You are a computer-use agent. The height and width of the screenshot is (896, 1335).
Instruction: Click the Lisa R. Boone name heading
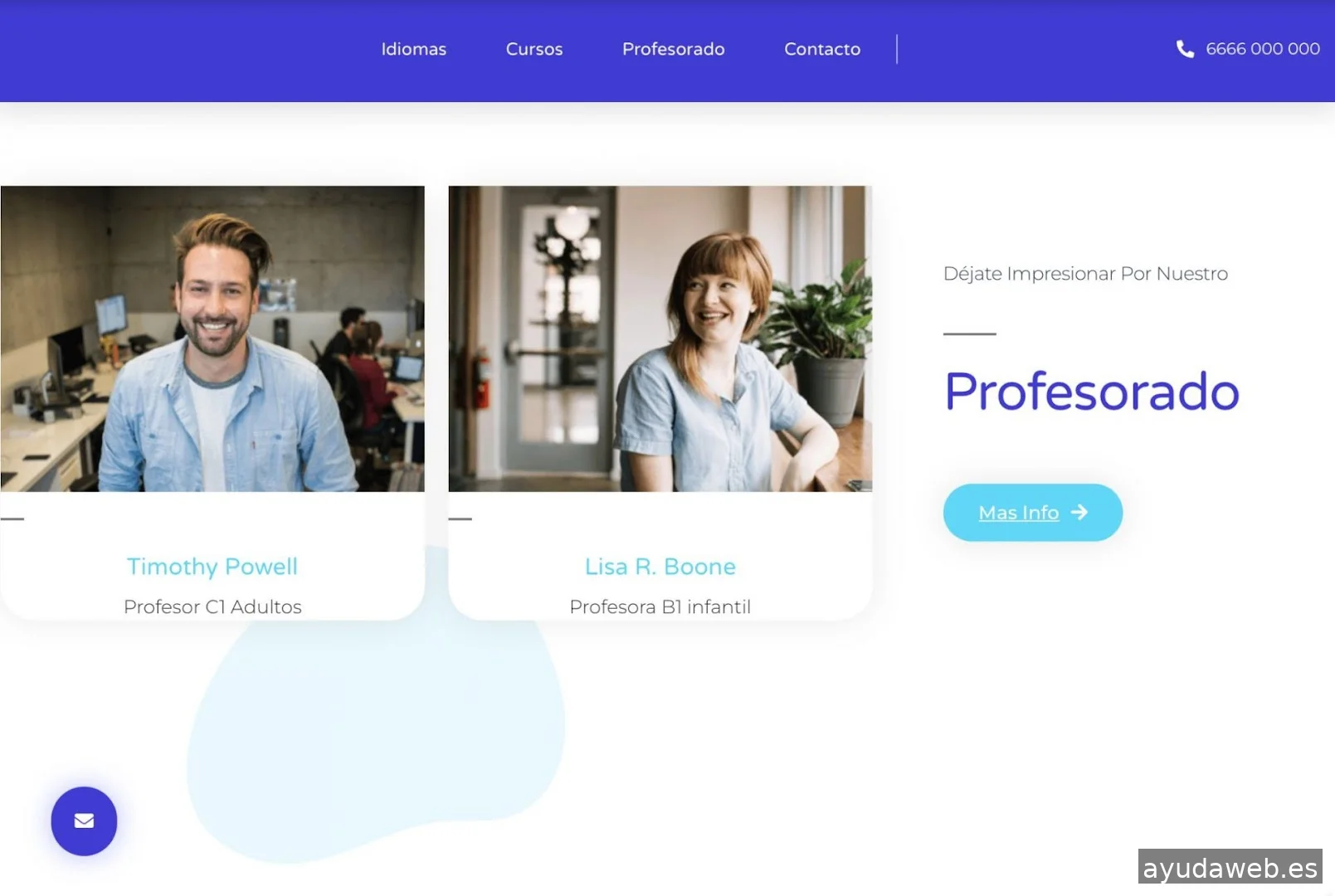660,567
